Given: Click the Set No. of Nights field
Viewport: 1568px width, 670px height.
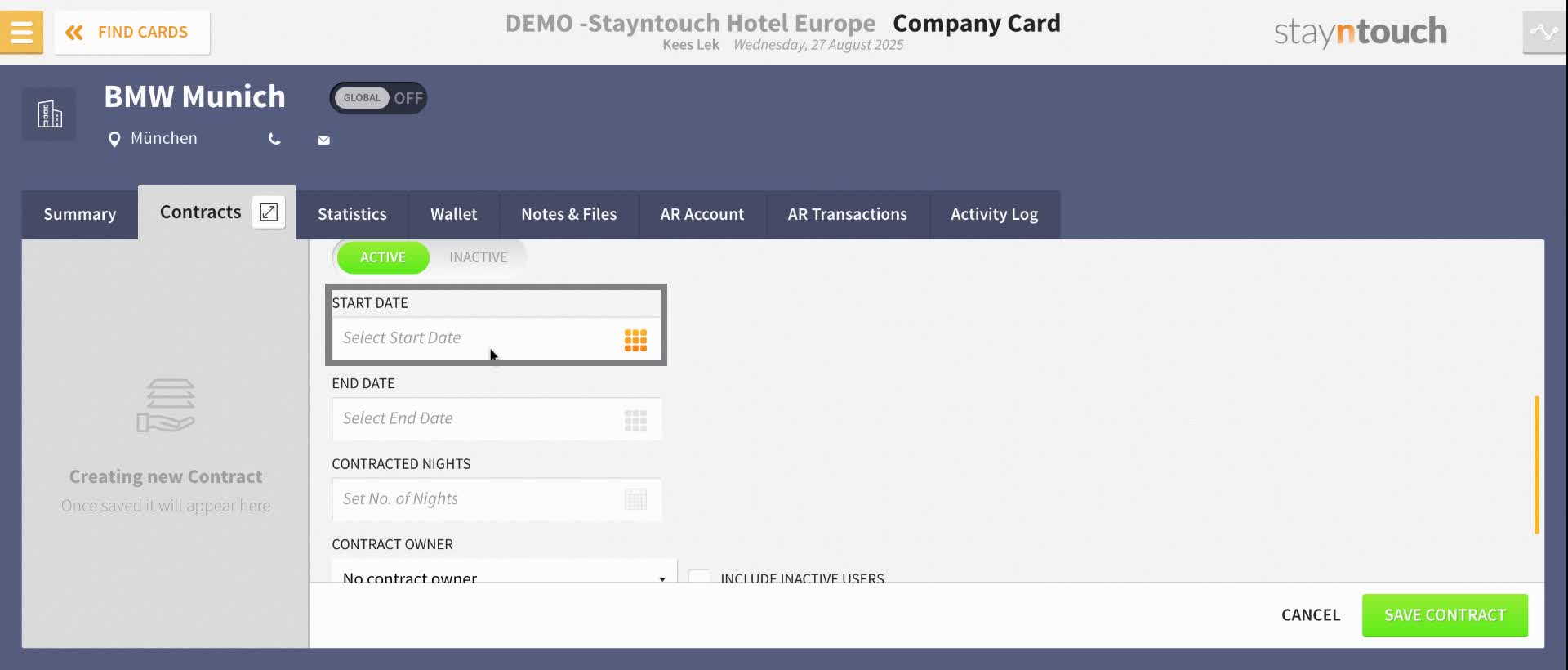Looking at the screenshot, I should [x=497, y=499].
